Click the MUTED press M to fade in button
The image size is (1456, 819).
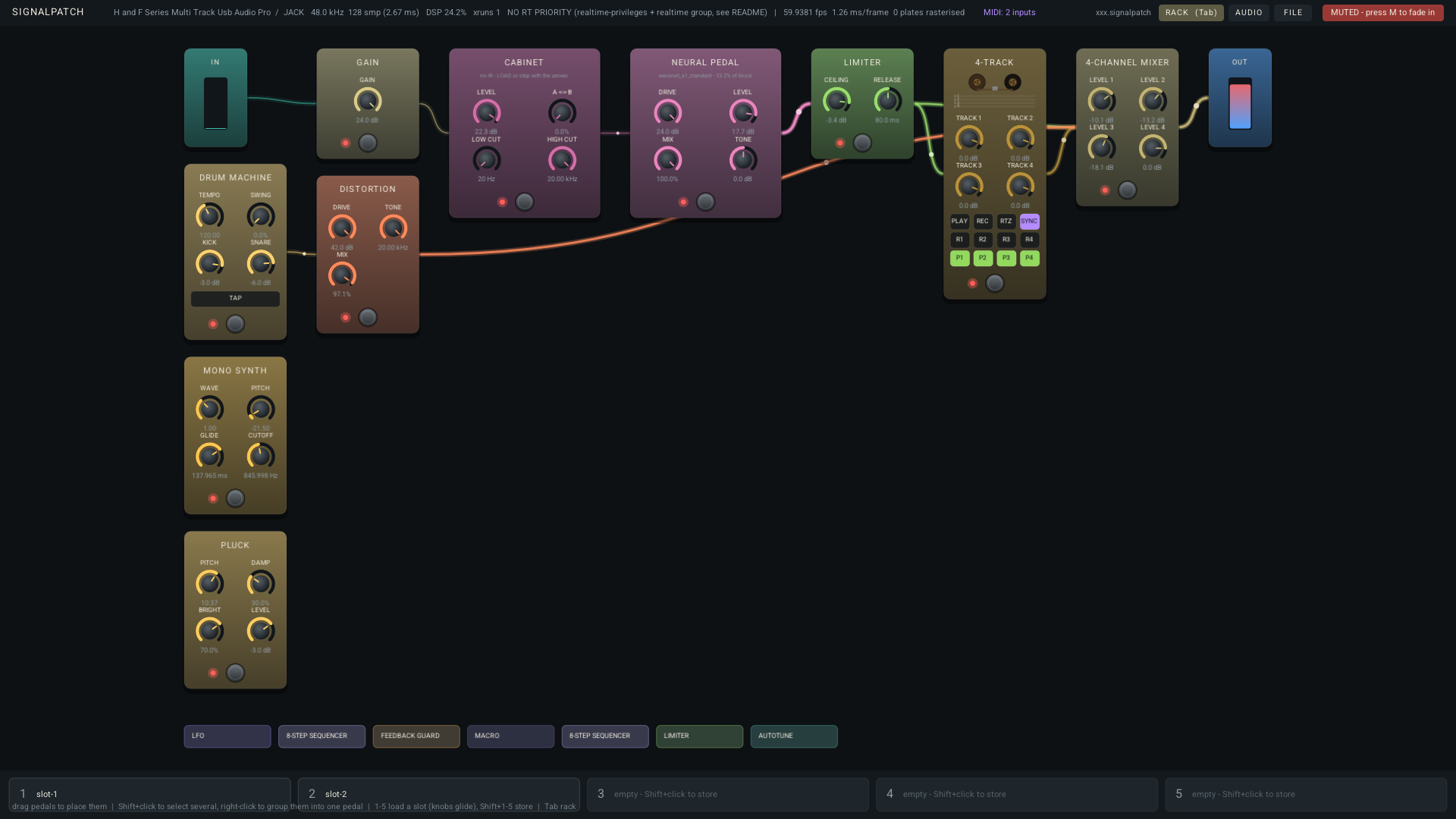(x=1382, y=13)
